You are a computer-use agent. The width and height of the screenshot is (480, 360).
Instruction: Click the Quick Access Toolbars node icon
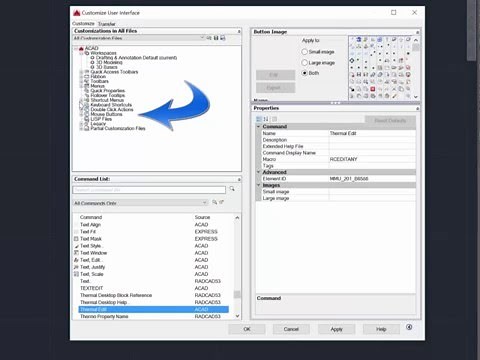pyautogui.click(x=87, y=72)
